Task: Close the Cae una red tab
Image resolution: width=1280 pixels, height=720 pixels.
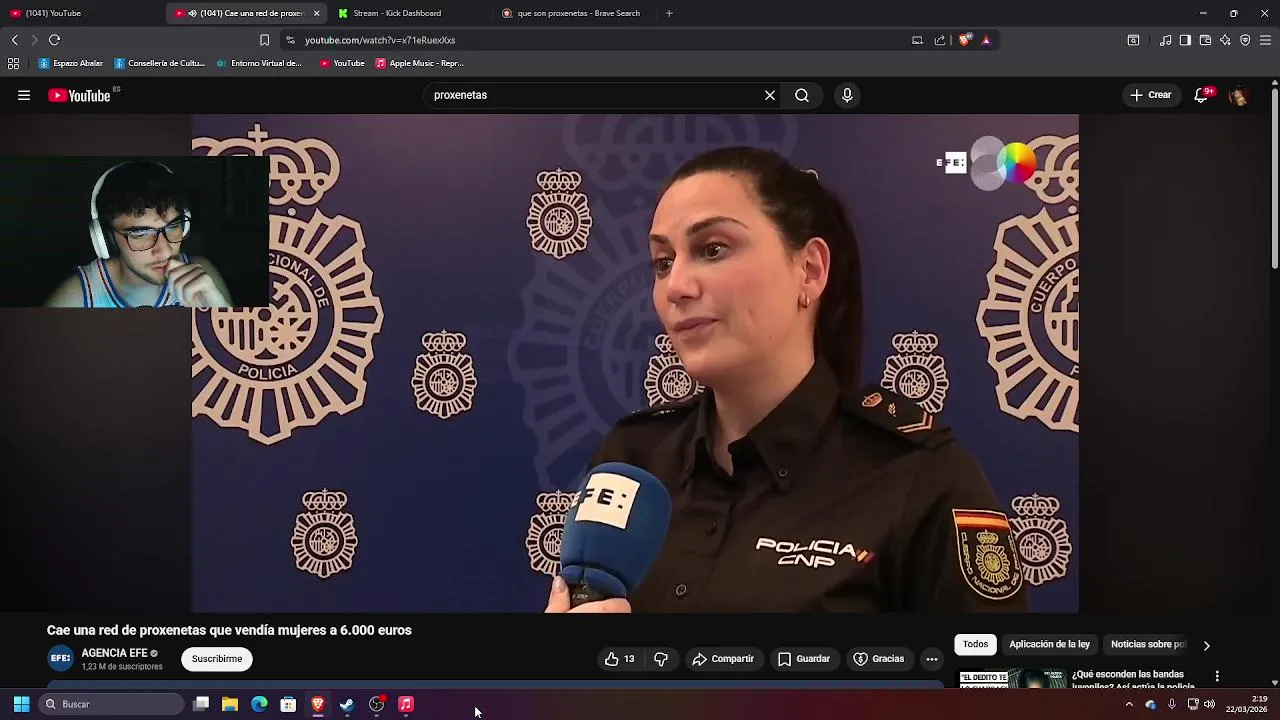Action: (316, 13)
